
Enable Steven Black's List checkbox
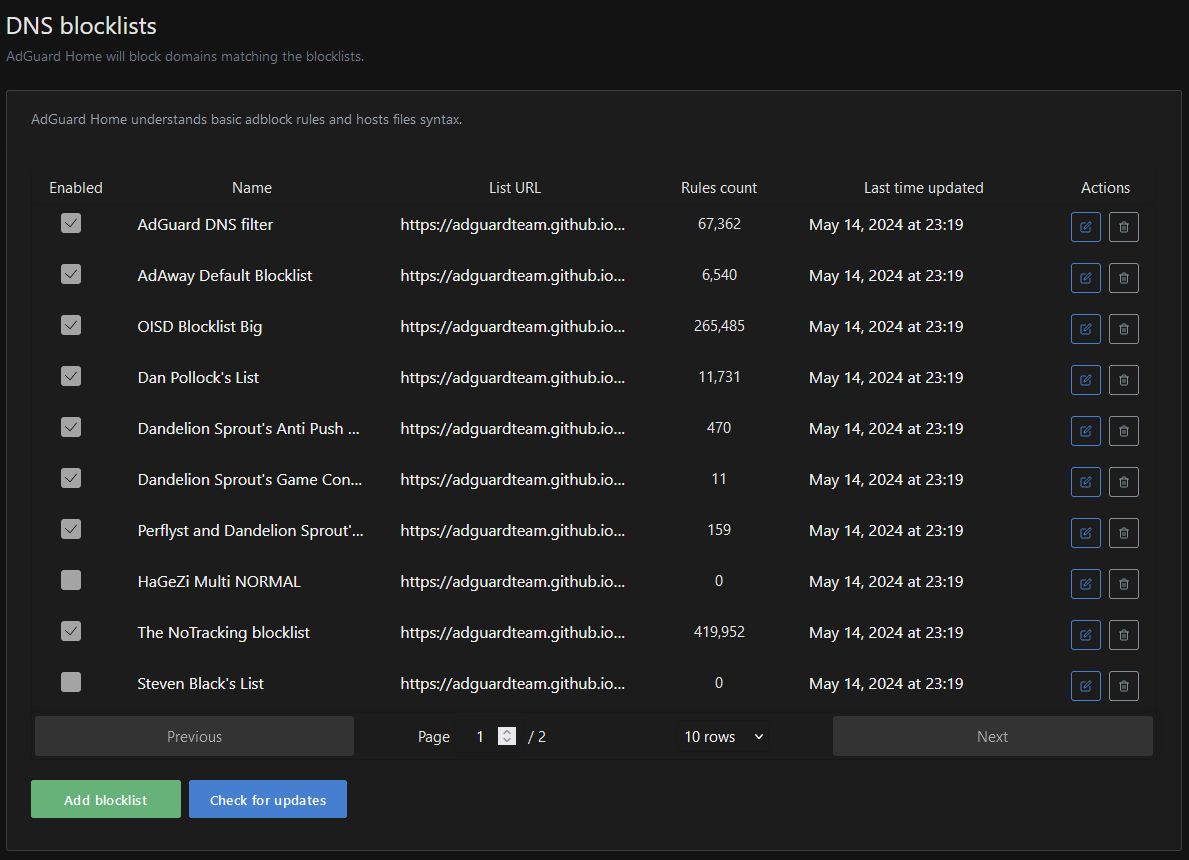point(71,682)
